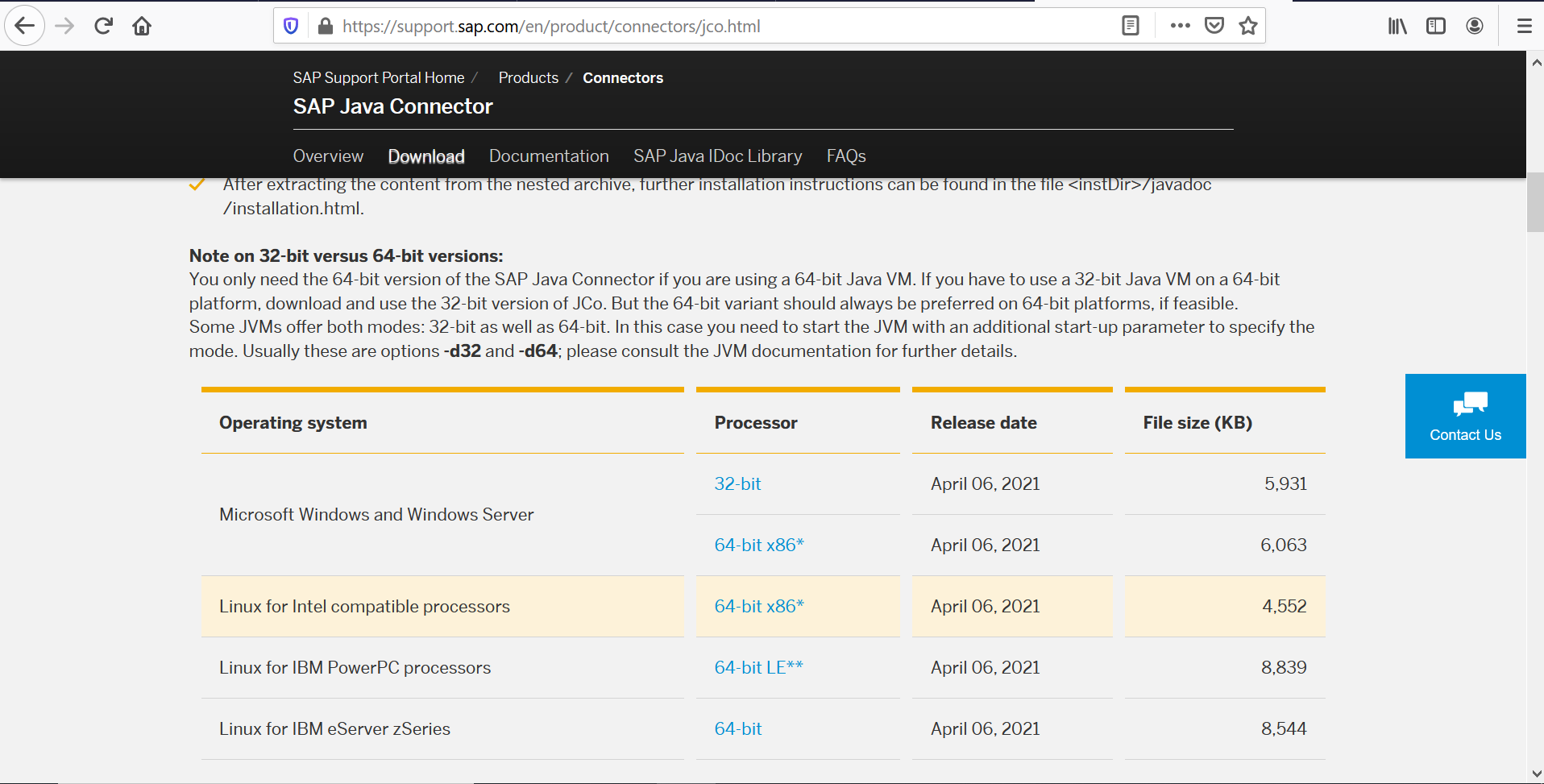Download Windows 32-bit JCo link

point(737,483)
